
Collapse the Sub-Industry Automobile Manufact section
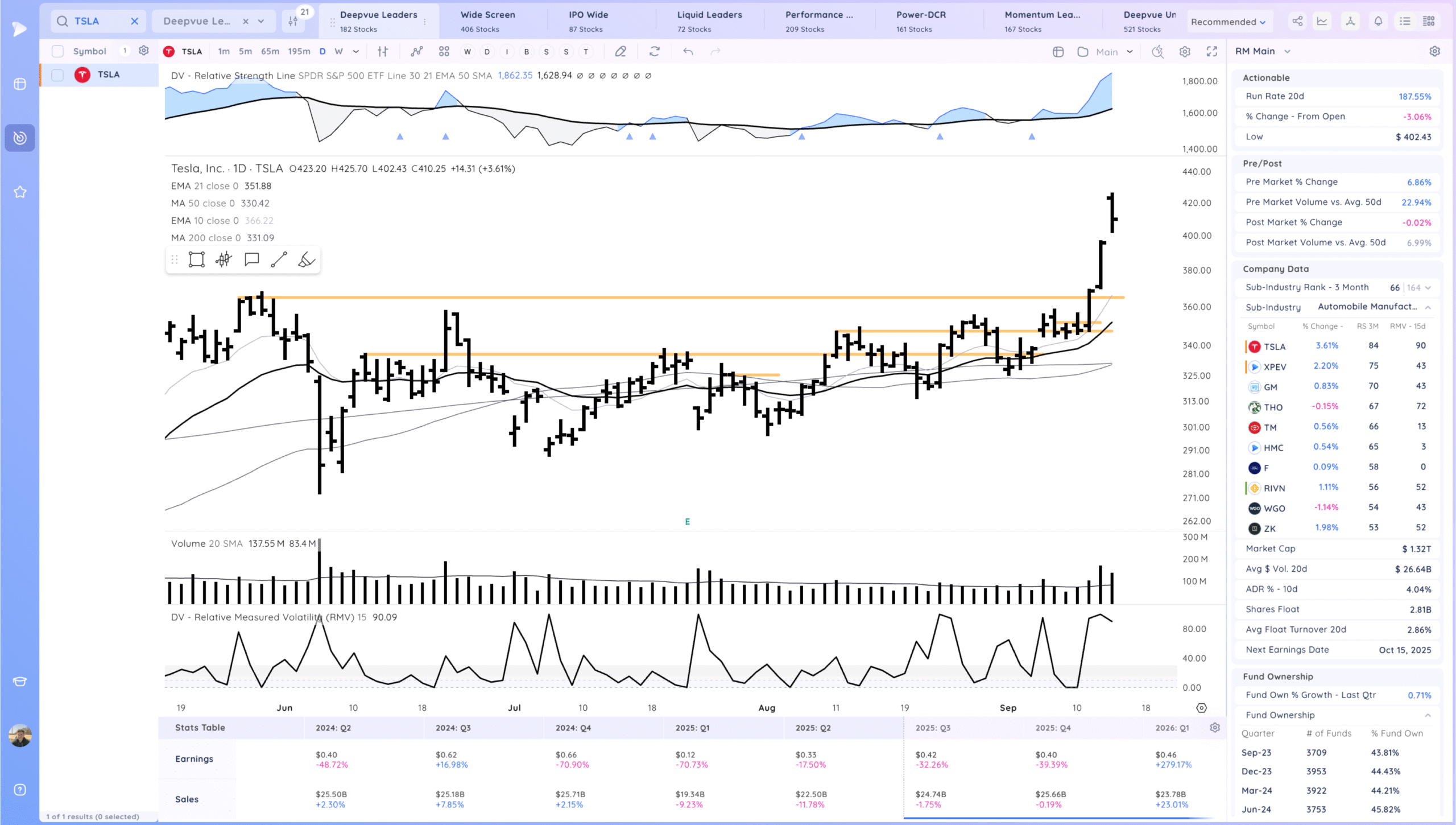tap(1428, 307)
